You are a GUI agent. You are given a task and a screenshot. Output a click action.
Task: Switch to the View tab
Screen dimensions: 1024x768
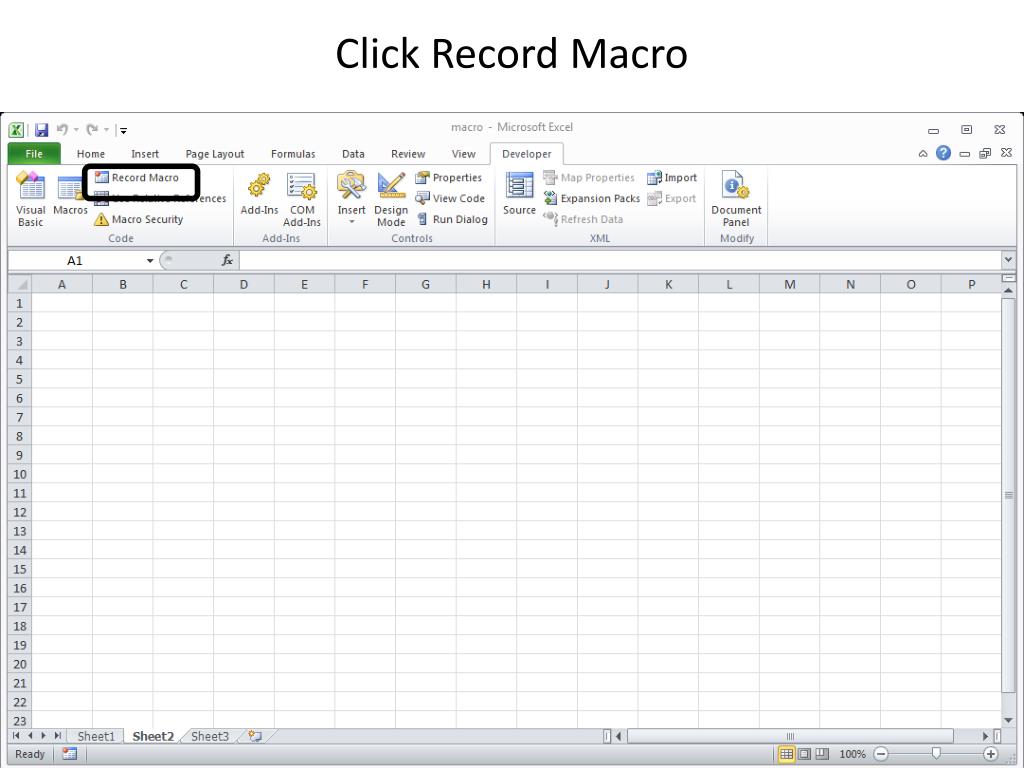[x=464, y=153]
